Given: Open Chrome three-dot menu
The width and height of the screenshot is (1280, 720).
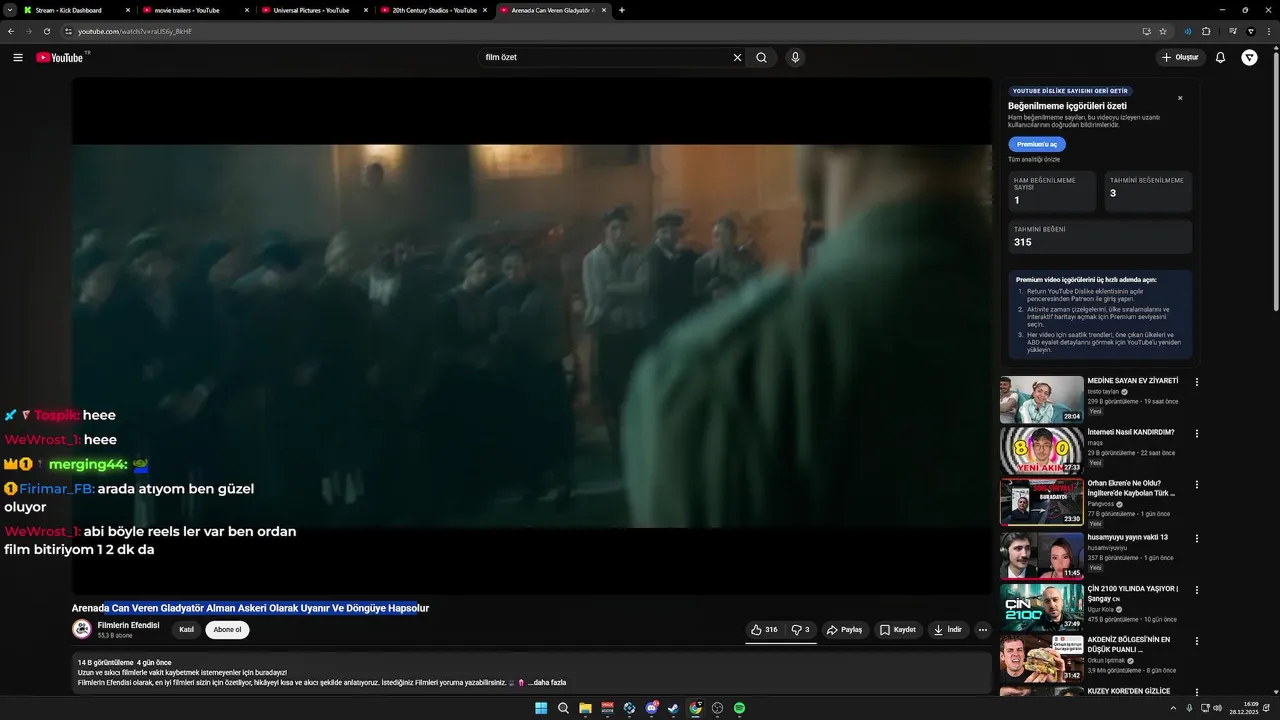Looking at the screenshot, I should point(1269,31).
